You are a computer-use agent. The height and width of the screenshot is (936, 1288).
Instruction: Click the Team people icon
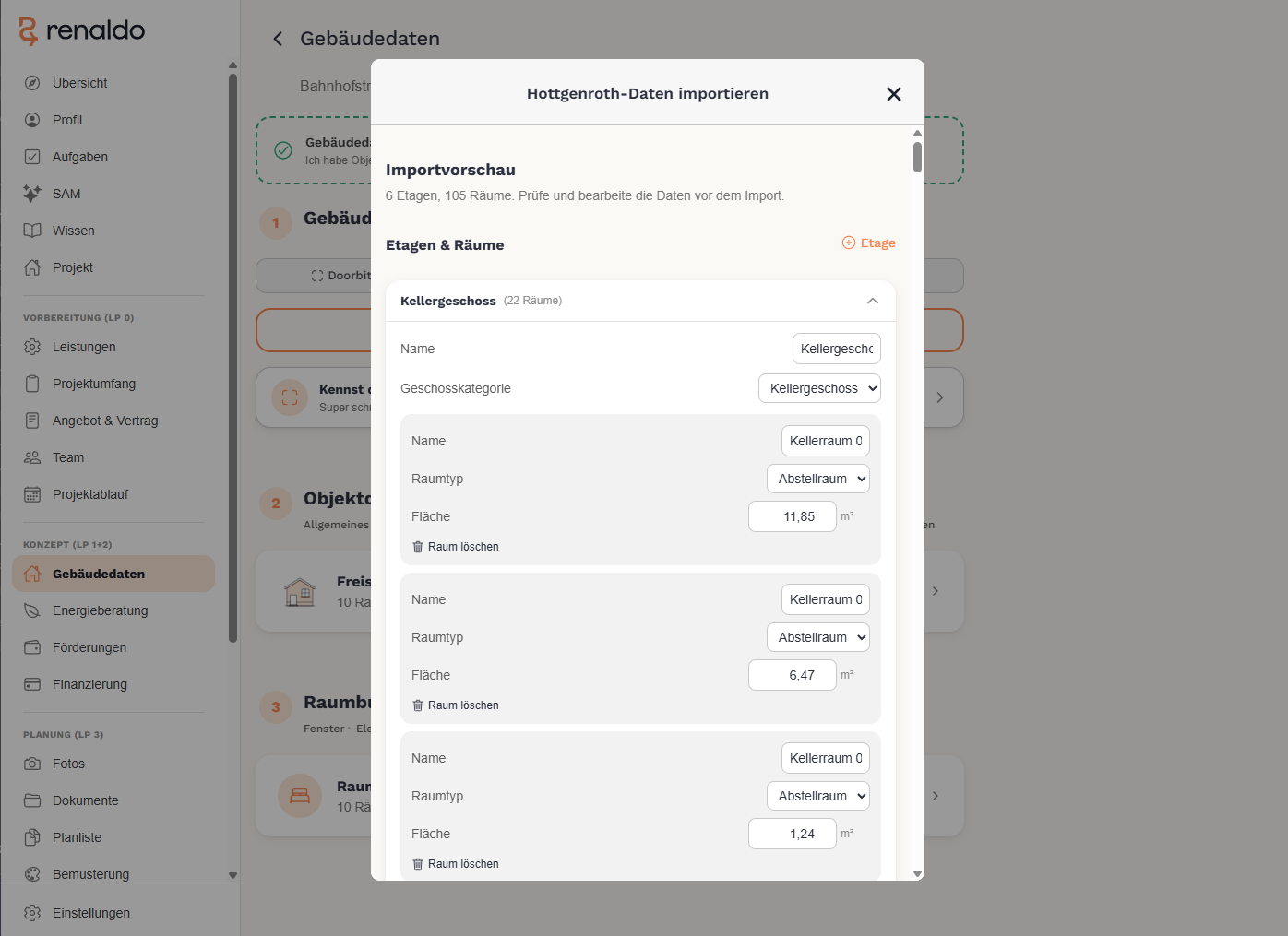[x=32, y=457]
